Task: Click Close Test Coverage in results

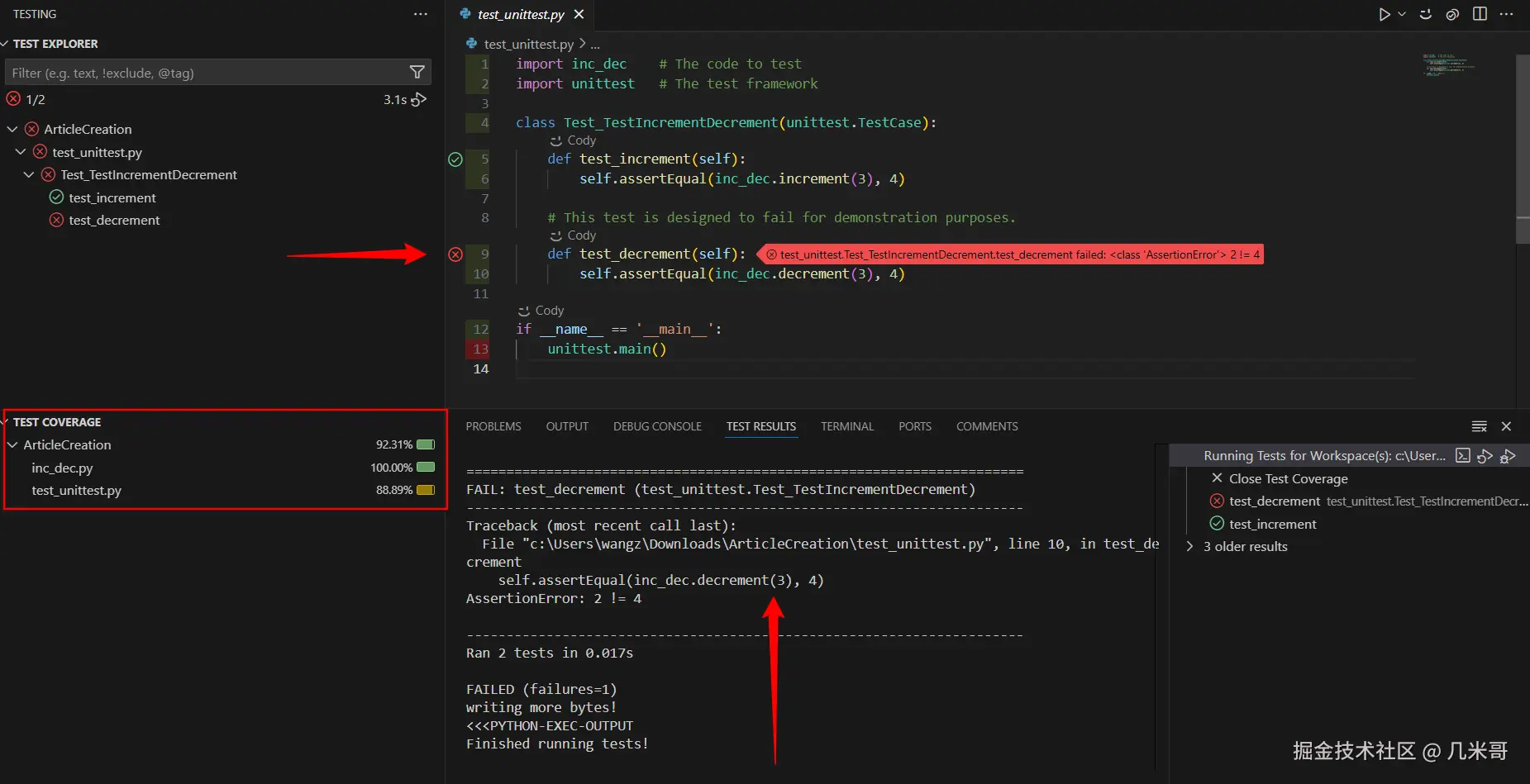Action: pos(1288,478)
